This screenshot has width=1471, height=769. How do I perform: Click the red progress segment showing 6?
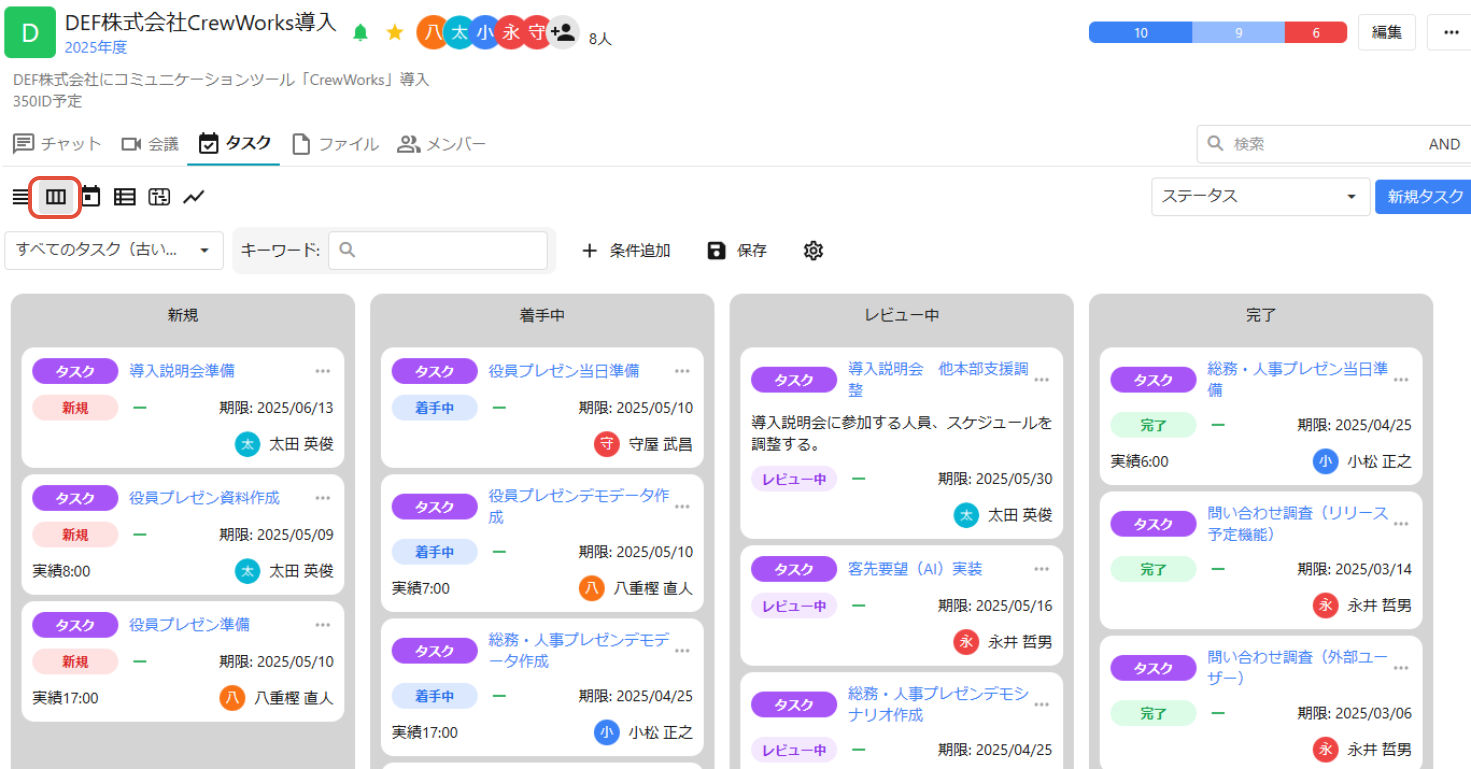point(1316,33)
